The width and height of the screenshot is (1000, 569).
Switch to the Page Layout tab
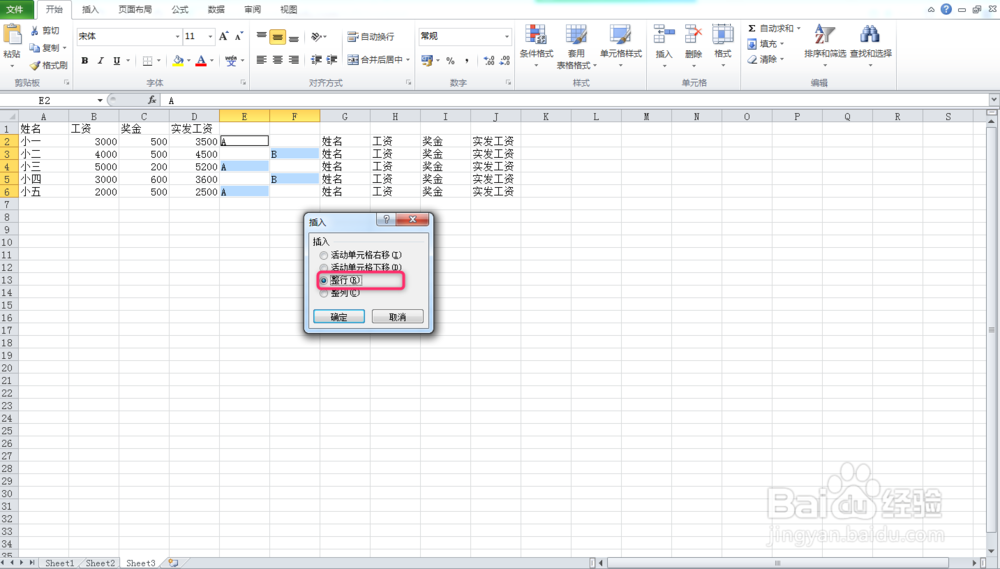[135, 9]
